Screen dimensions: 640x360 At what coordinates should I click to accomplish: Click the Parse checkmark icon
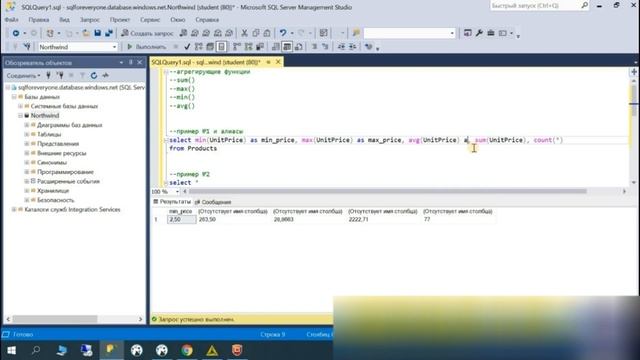187,47
